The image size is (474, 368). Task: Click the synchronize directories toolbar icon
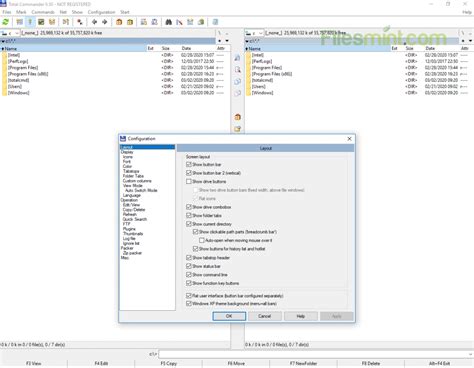(190, 22)
